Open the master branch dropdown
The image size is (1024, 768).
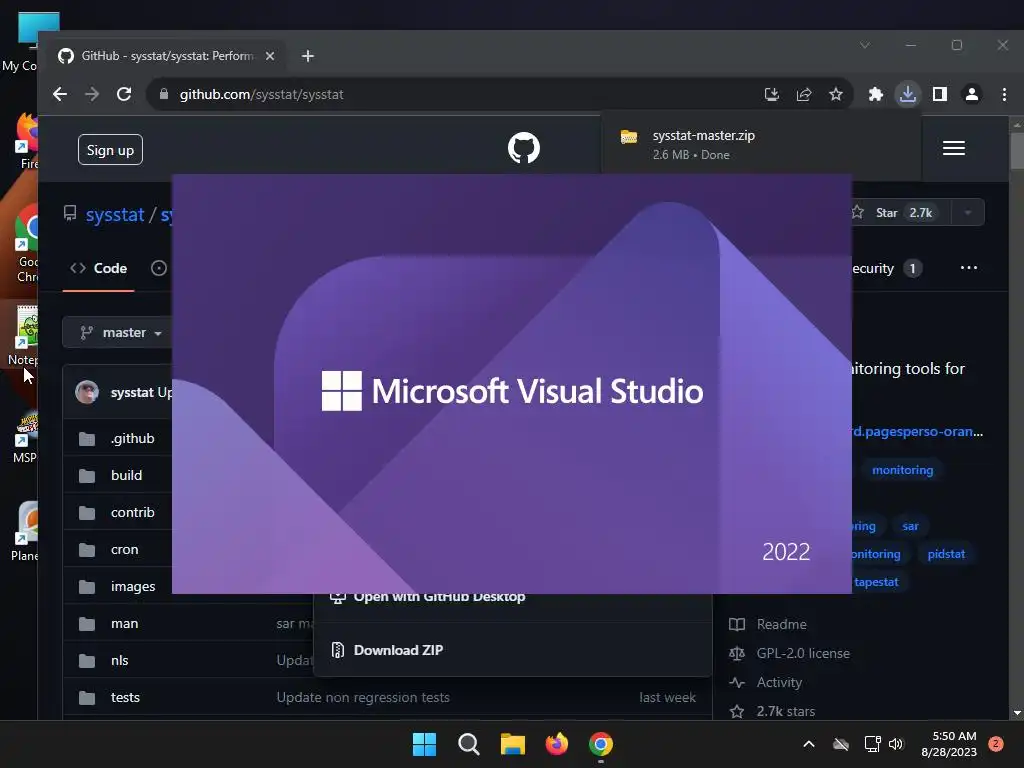[119, 333]
